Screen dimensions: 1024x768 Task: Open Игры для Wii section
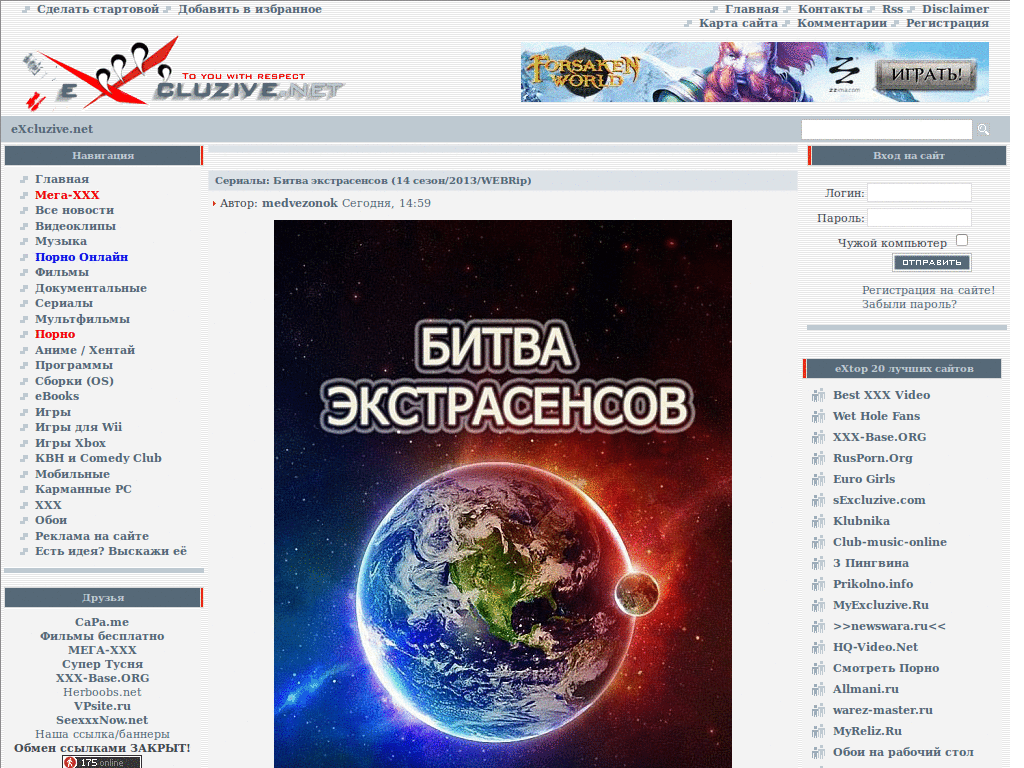tap(78, 427)
